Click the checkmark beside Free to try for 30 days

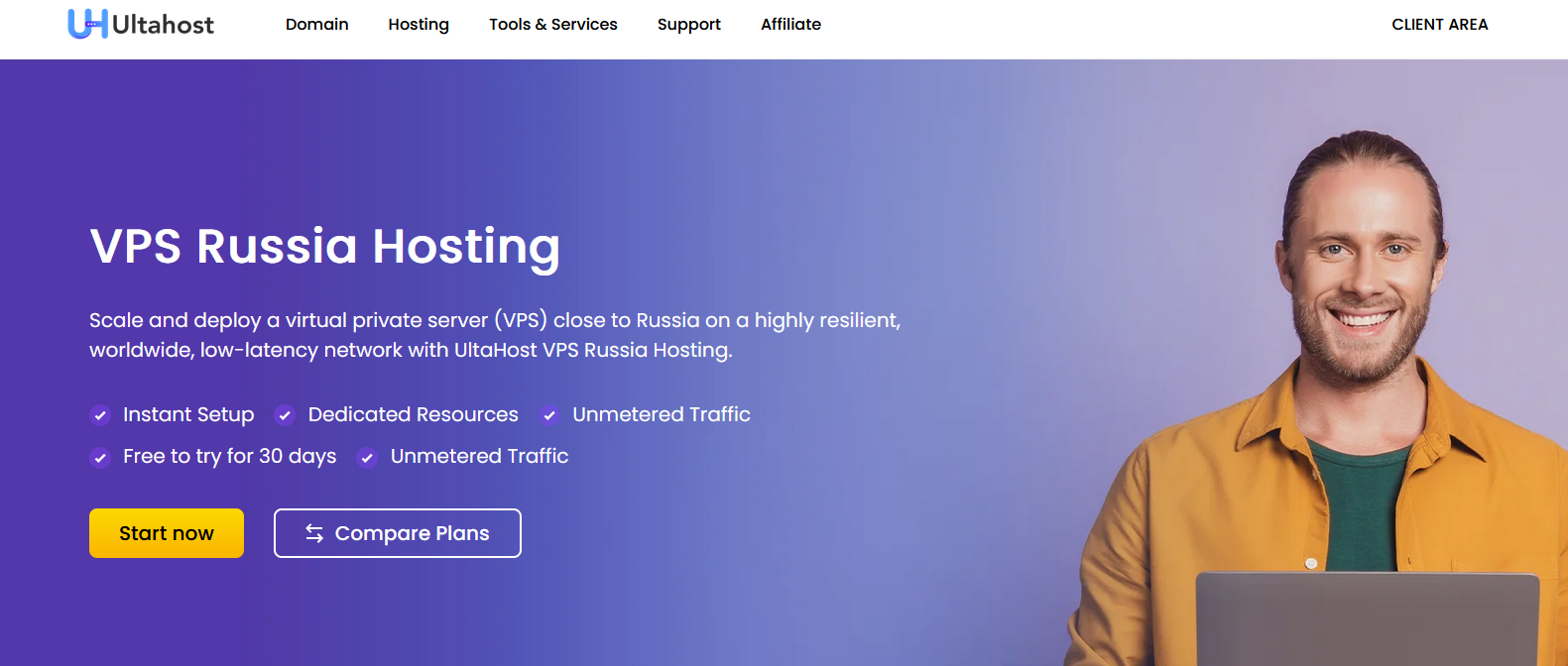100,457
